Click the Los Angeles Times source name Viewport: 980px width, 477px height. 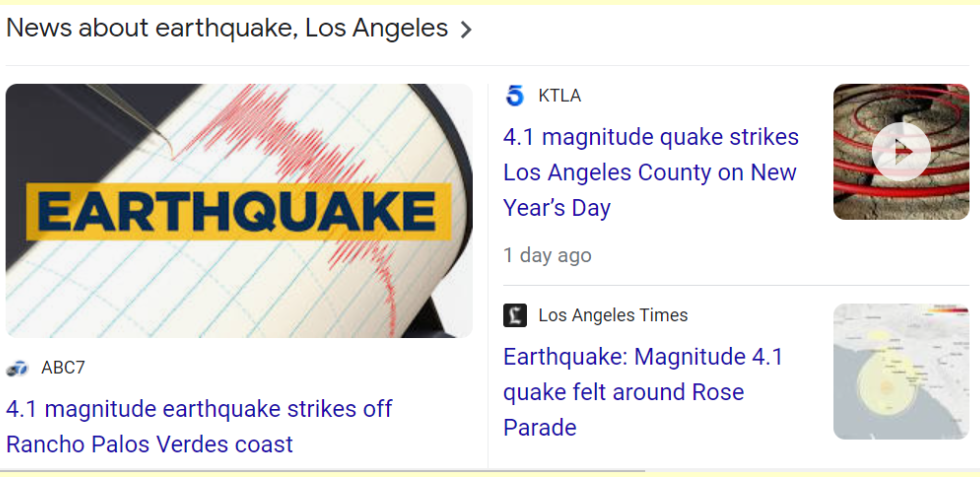pos(613,316)
